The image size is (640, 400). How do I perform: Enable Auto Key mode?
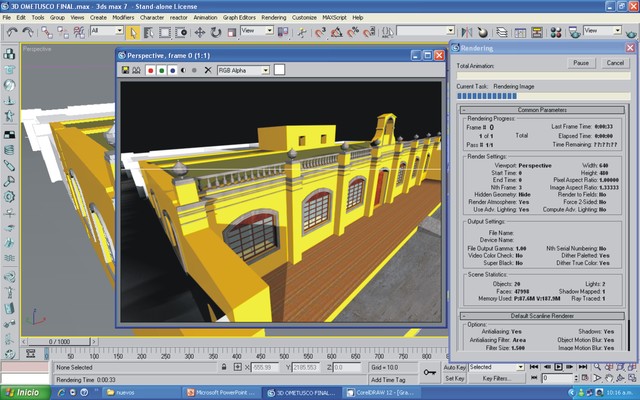(x=454, y=367)
